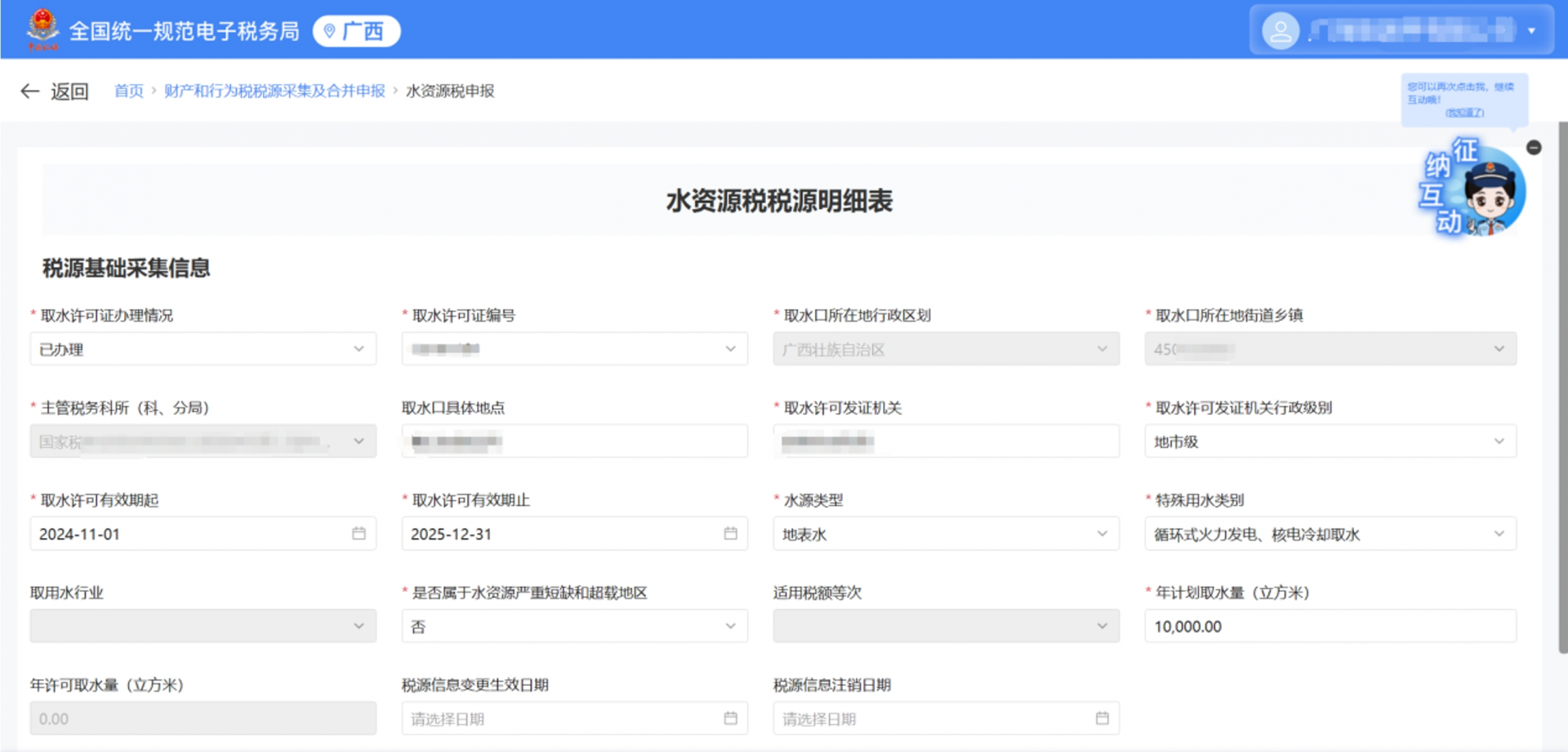The width and height of the screenshot is (1568, 752).
Task: Open the water shortage area 是否 dropdown
Action: coord(730,626)
